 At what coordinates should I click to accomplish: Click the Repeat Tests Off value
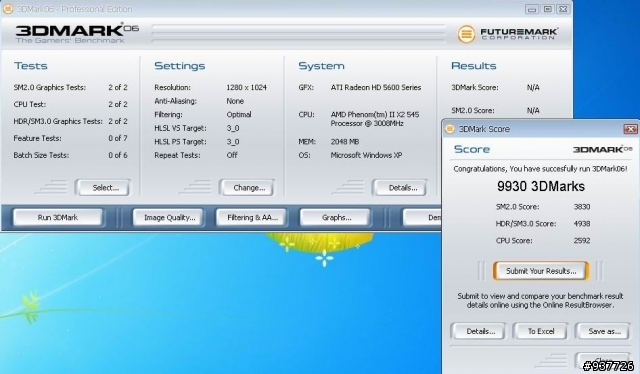tap(232, 155)
